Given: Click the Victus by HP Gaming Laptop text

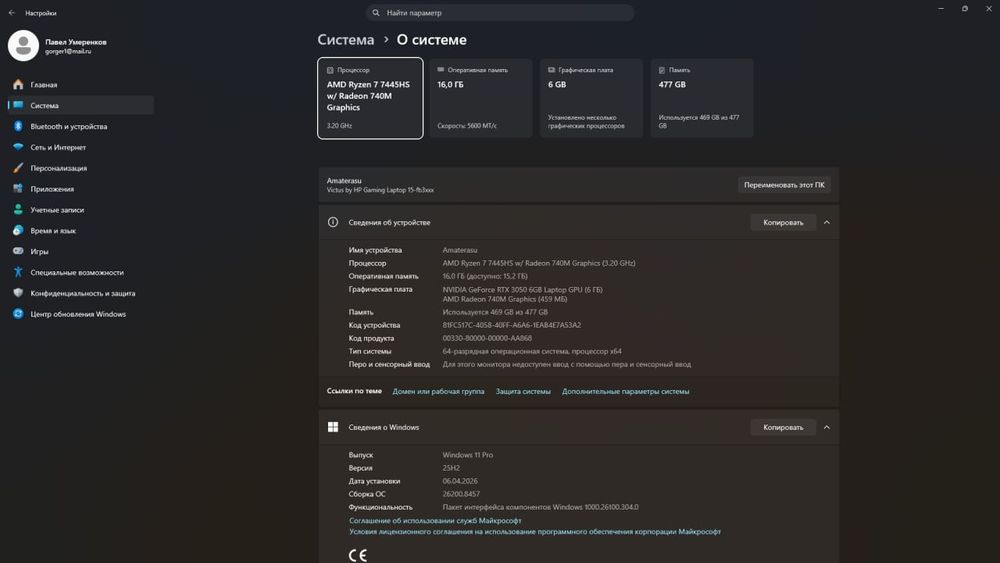Looking at the screenshot, I should 380,190.
